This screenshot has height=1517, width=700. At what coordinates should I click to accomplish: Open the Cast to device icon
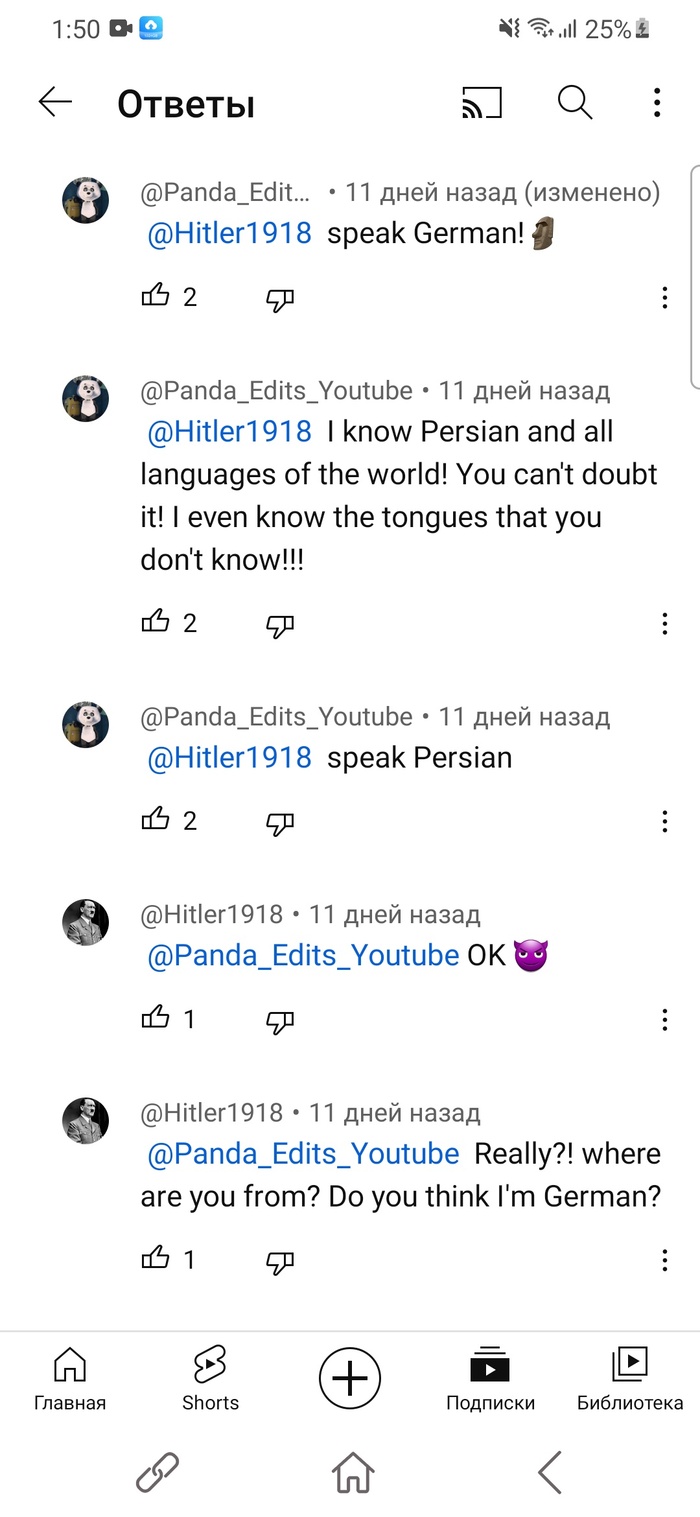(x=481, y=103)
